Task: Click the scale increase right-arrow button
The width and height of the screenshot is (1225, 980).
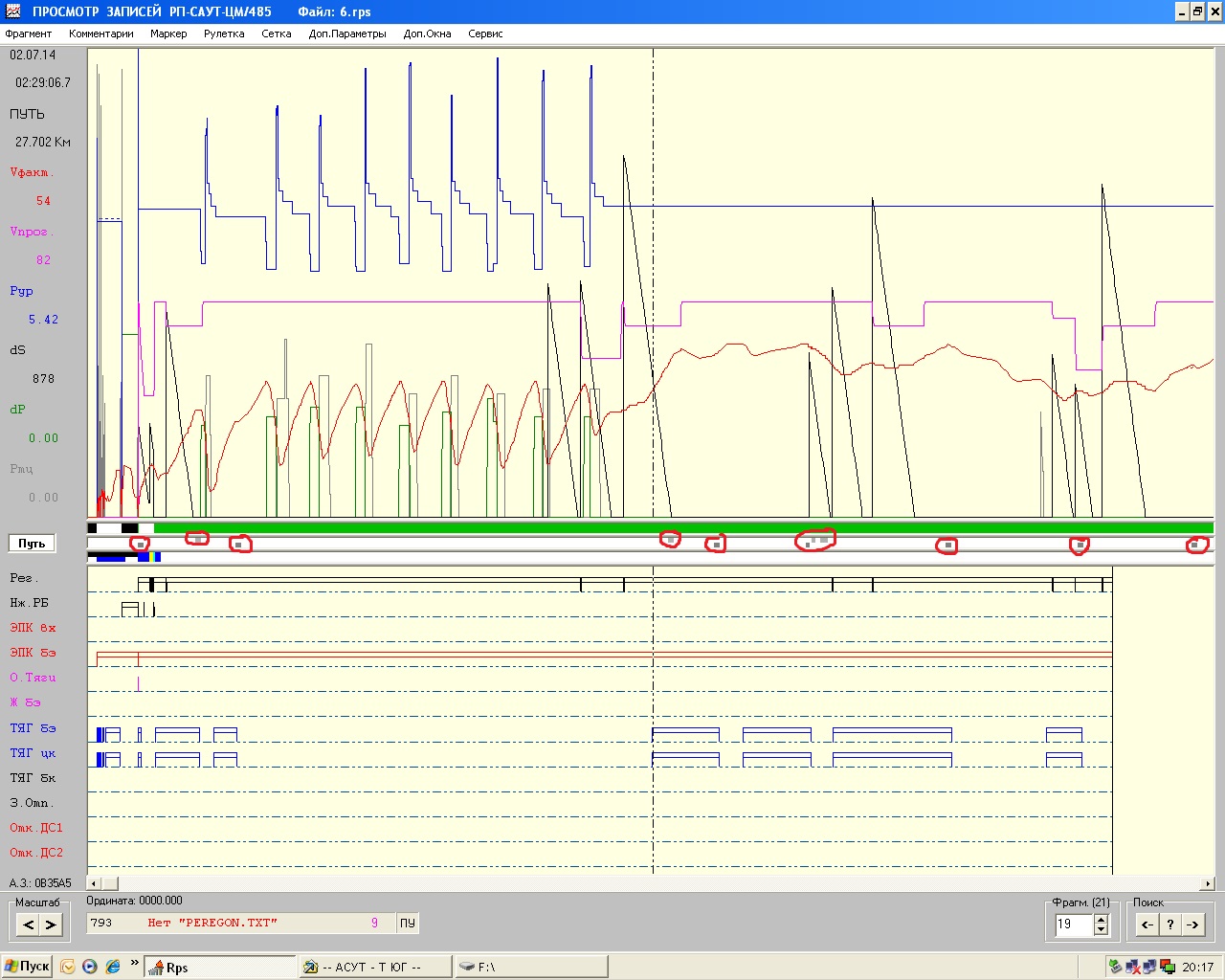Action: point(51,924)
